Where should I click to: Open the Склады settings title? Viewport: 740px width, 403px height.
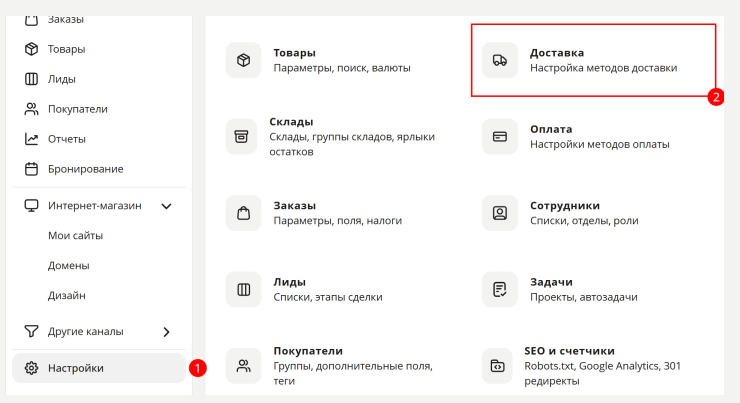pos(291,122)
